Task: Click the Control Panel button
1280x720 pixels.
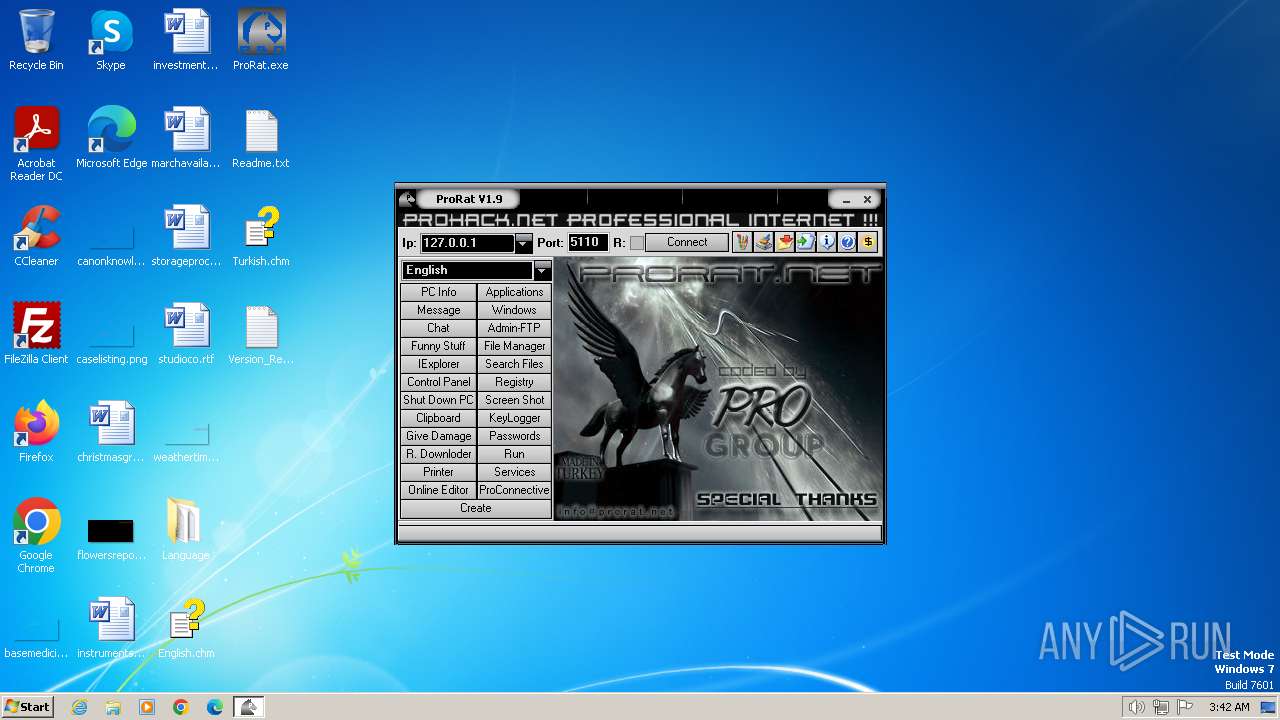Action: (x=438, y=382)
